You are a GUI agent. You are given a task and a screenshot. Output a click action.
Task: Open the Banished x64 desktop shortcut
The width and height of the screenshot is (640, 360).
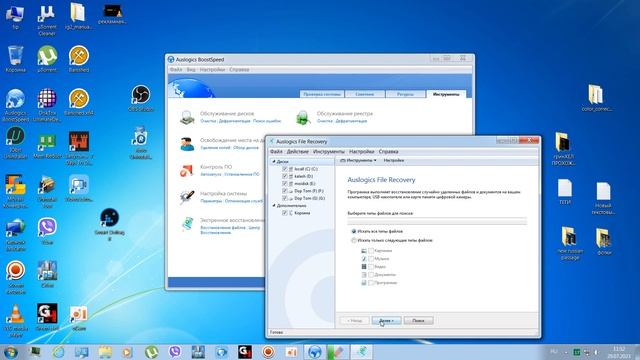[x=79, y=102]
